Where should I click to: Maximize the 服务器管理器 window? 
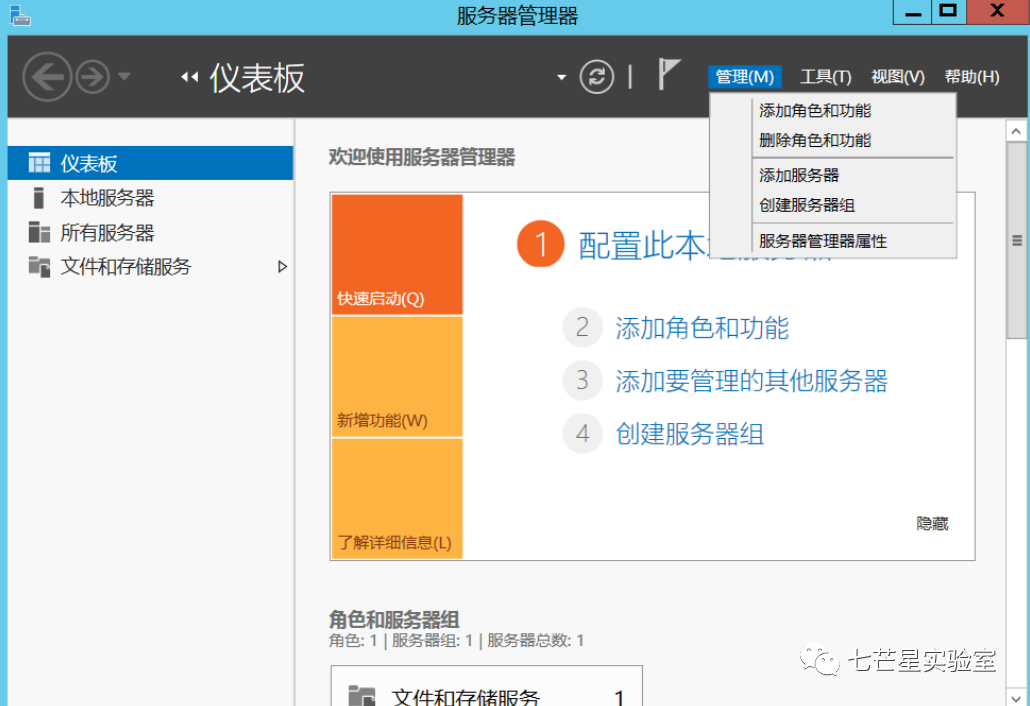tap(948, 12)
